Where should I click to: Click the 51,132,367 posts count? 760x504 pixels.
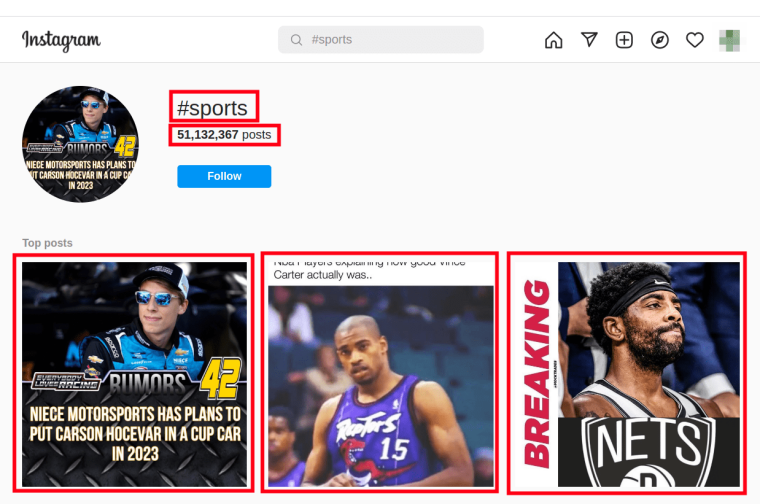224,135
